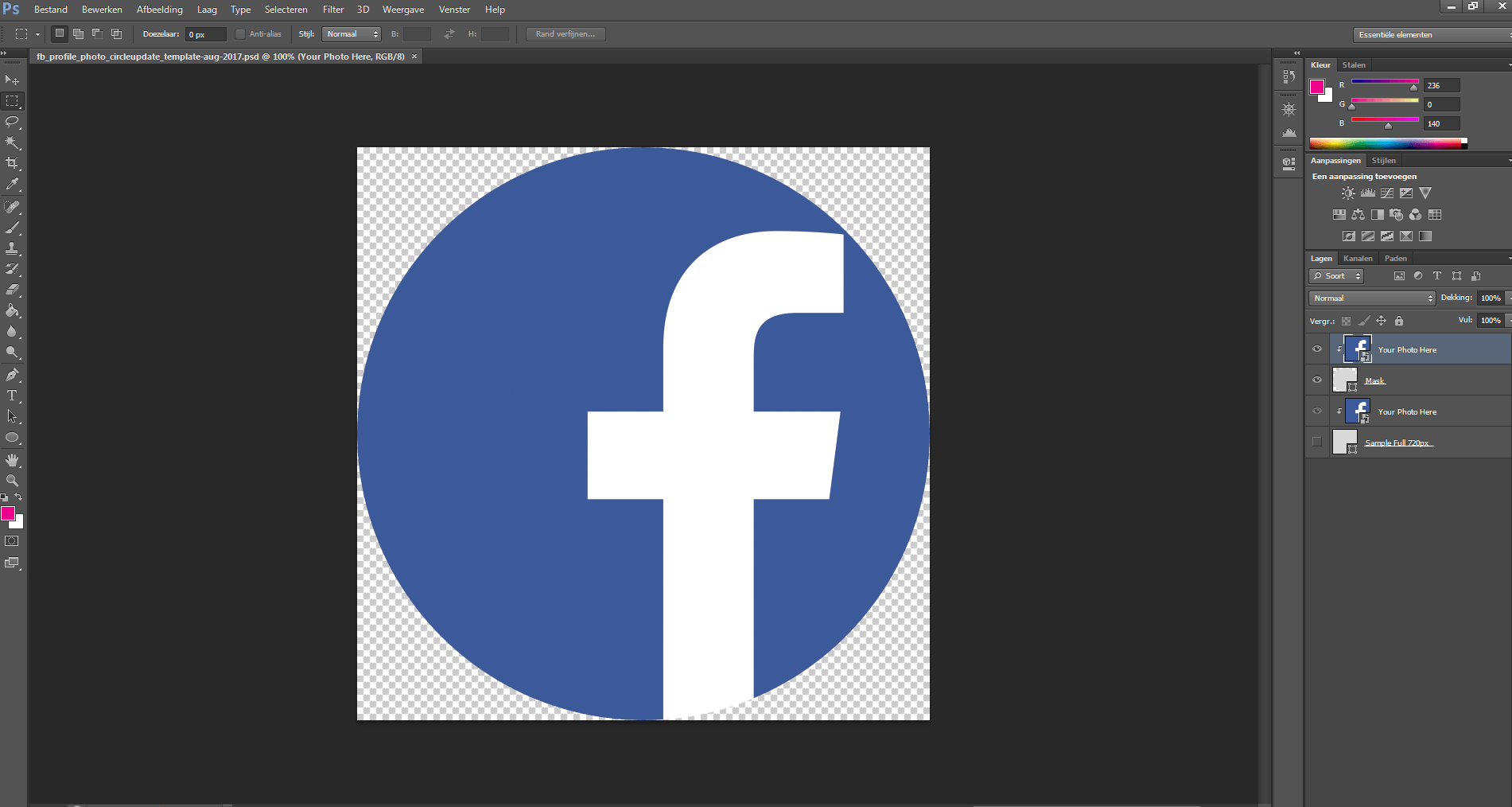Lock all layer attributes
1512x807 pixels.
pyautogui.click(x=1399, y=322)
